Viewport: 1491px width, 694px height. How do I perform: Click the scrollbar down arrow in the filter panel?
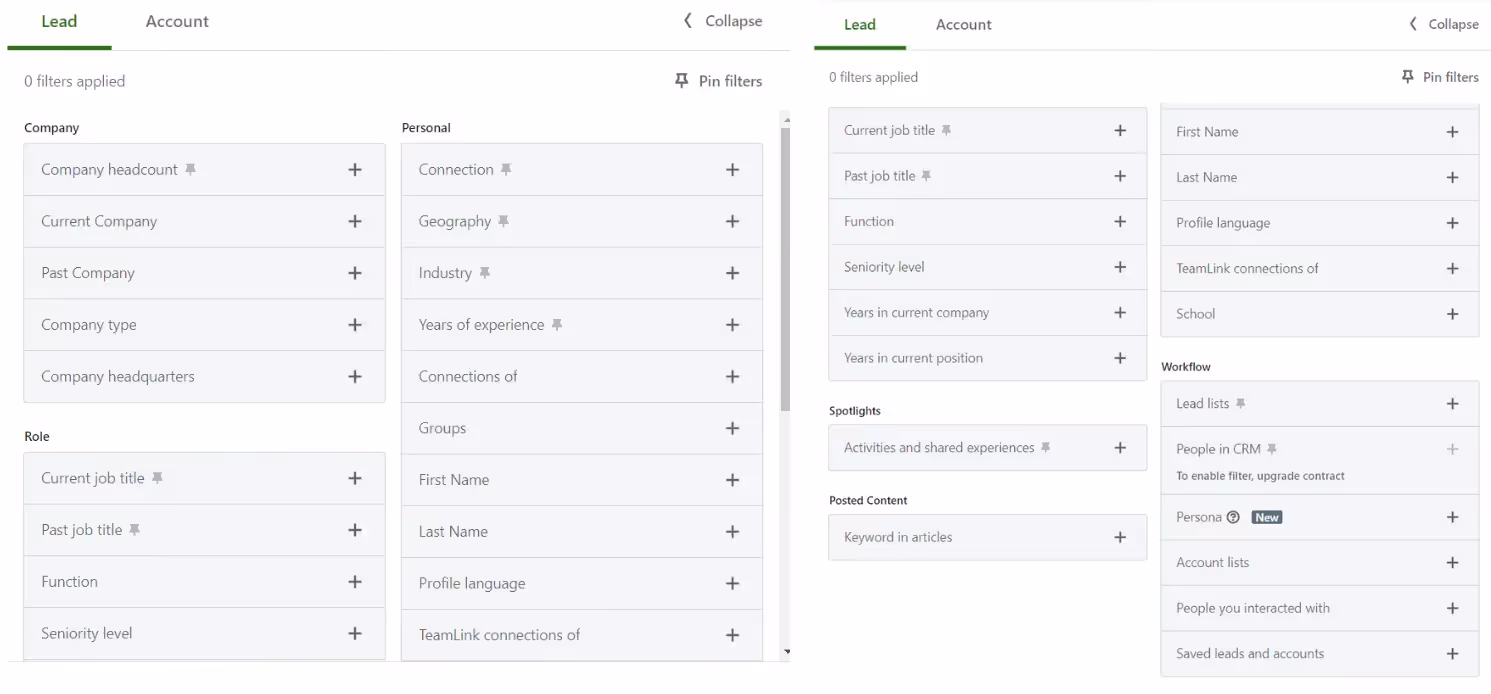point(786,652)
